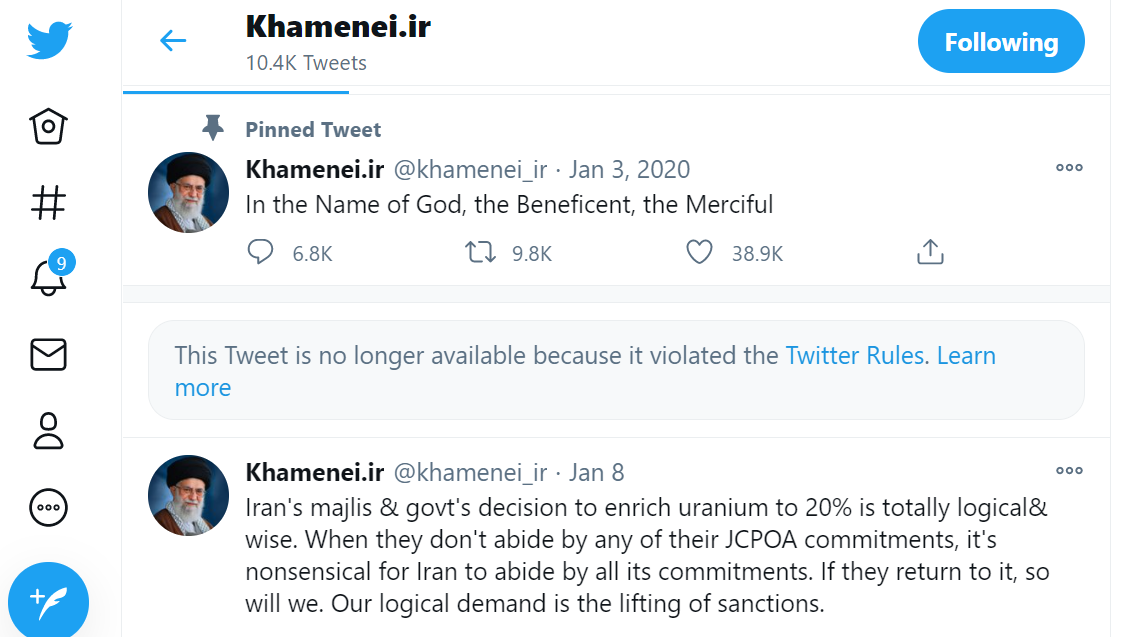Open the Notifications bell icon

48,279
